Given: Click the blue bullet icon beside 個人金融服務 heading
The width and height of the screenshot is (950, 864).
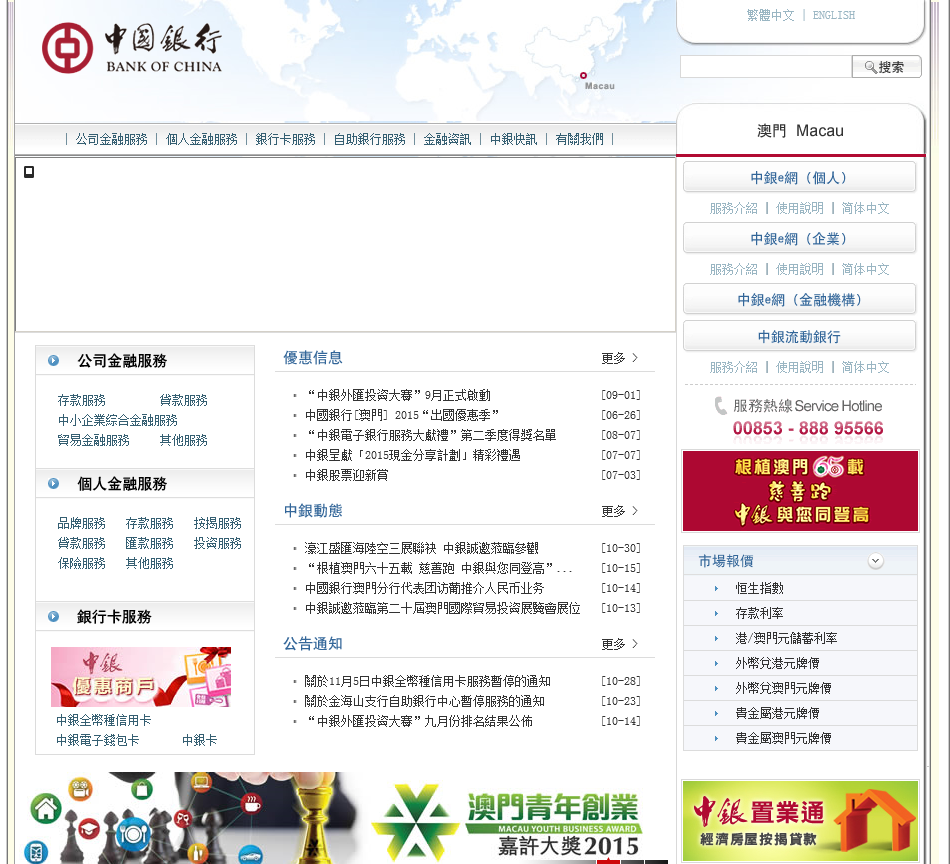Looking at the screenshot, I should pyautogui.click(x=53, y=484).
